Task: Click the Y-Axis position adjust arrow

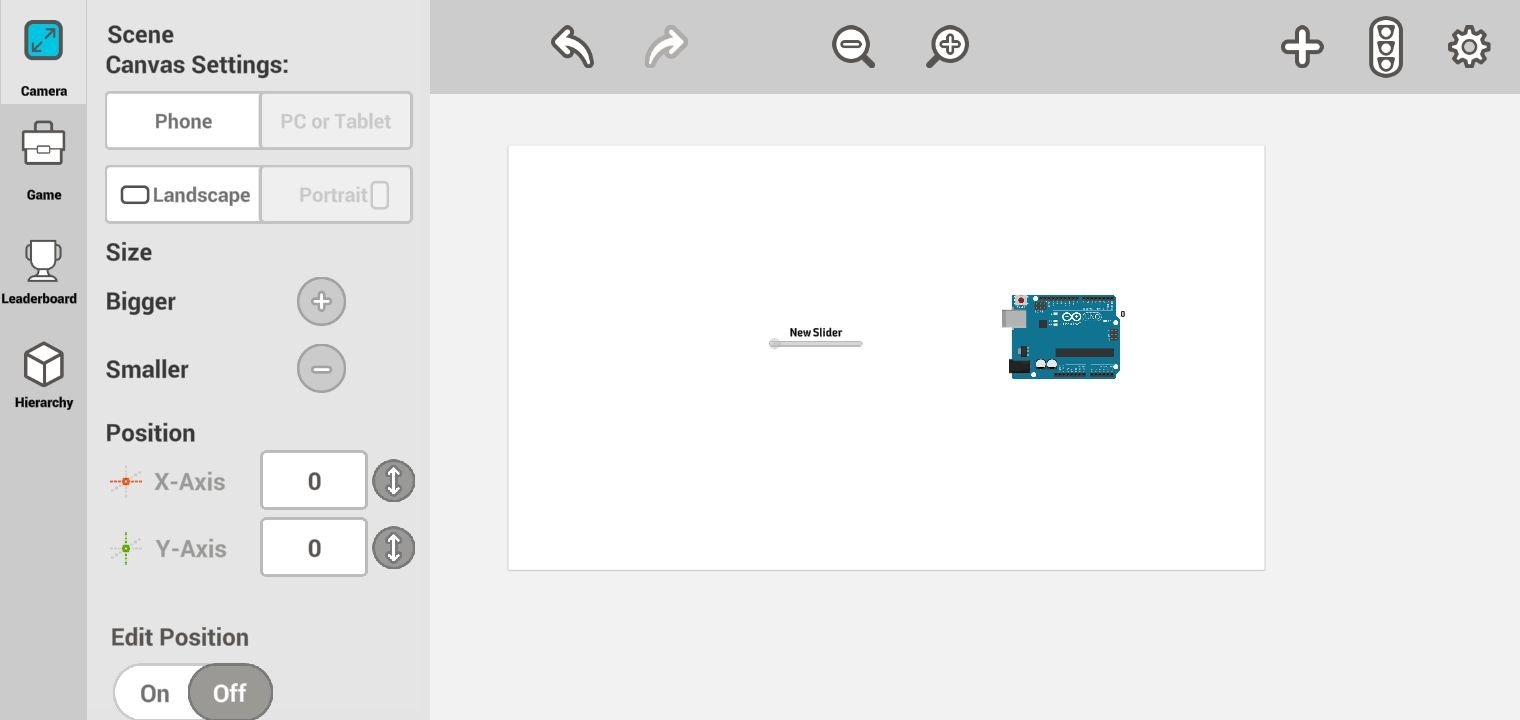Action: (394, 548)
